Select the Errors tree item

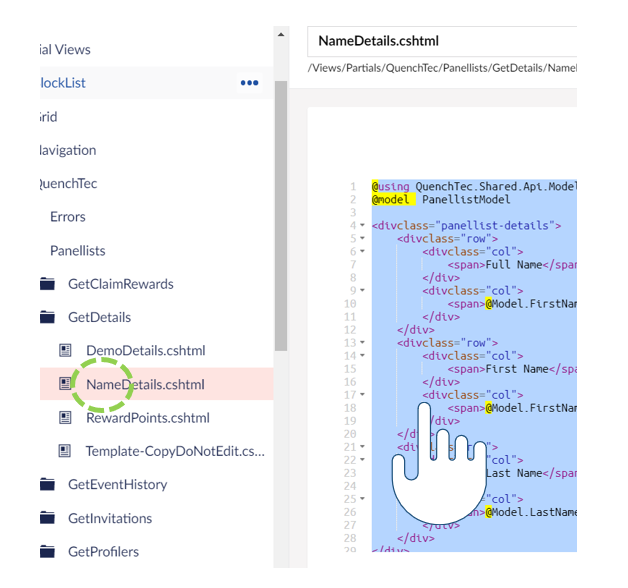coord(68,217)
